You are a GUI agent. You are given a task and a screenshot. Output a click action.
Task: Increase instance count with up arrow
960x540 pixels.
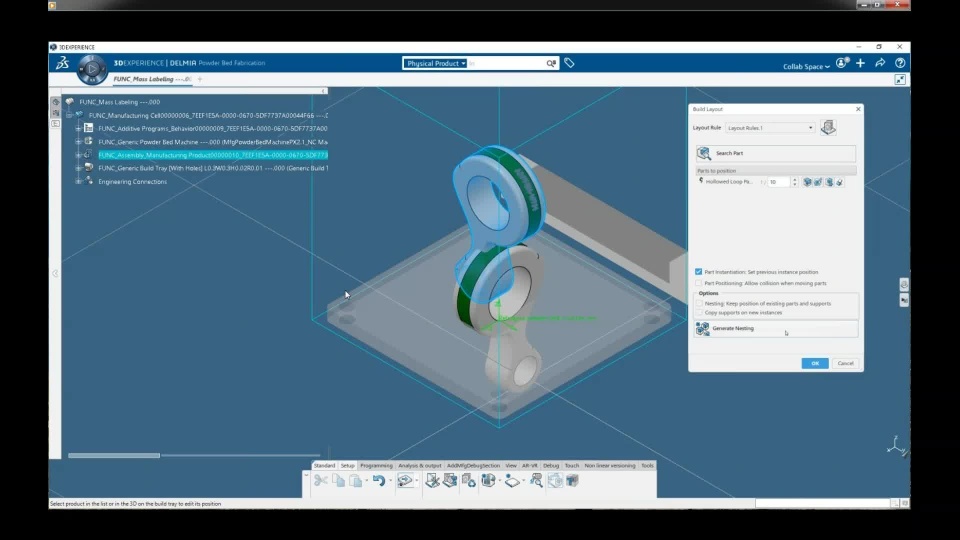795,179
